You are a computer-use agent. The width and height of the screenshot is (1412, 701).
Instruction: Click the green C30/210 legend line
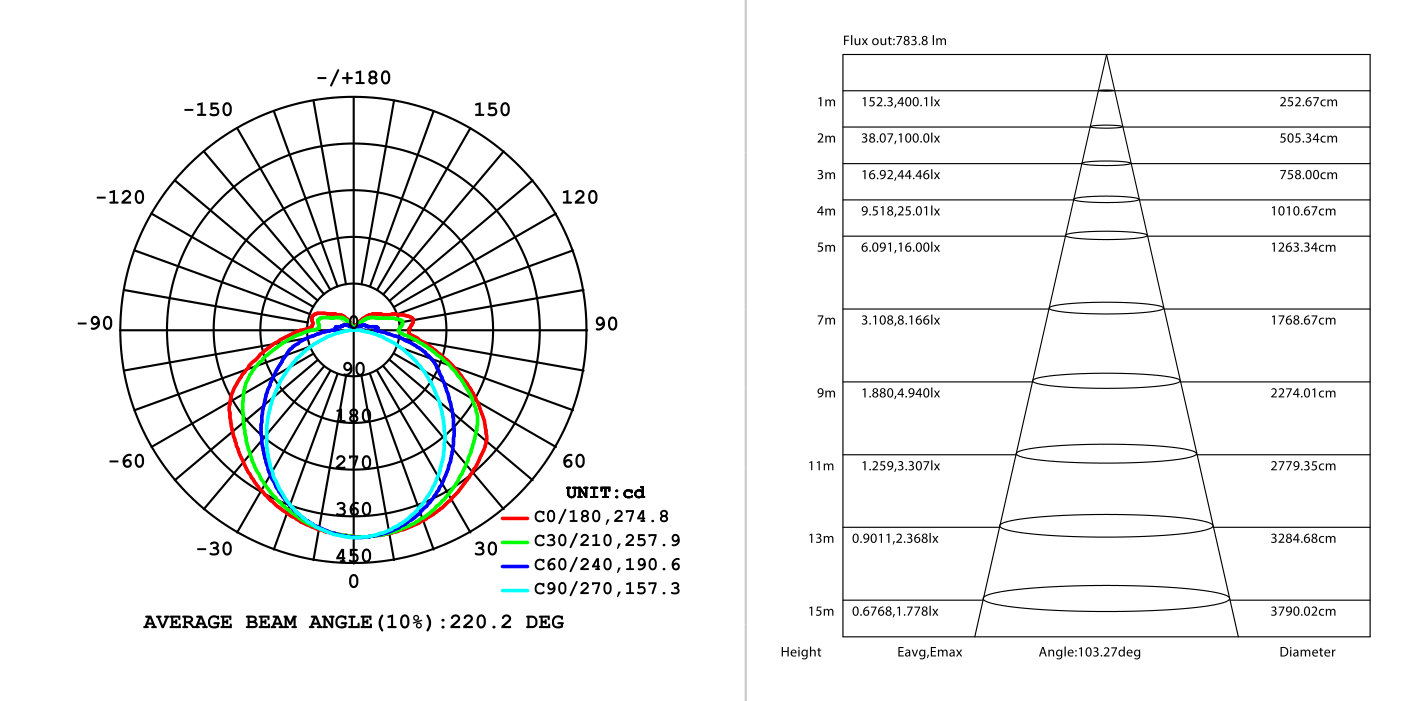[515, 542]
